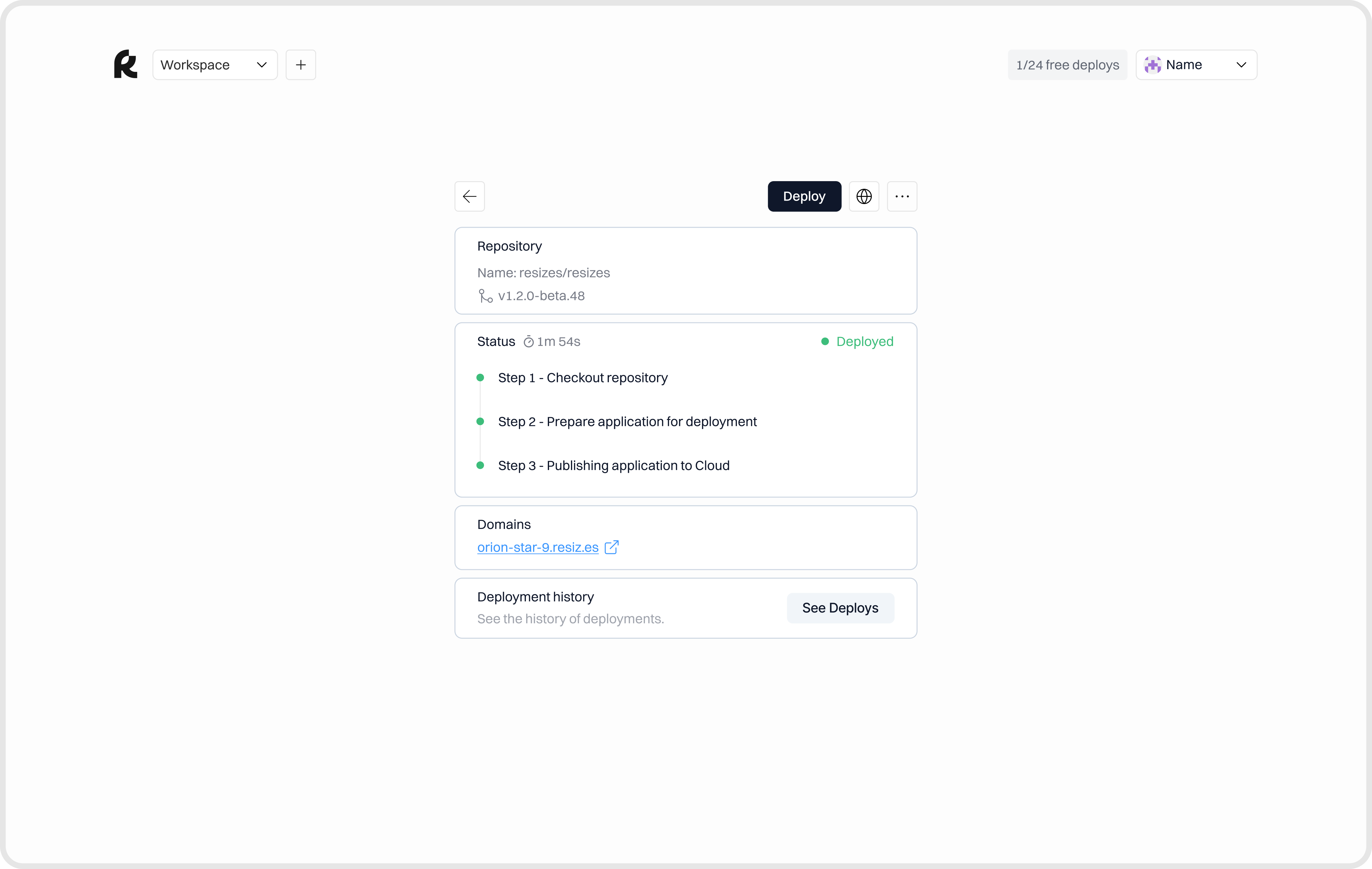Click the user avatar icon beside Name
Viewport: 1372px width, 869px height.
[1153, 65]
